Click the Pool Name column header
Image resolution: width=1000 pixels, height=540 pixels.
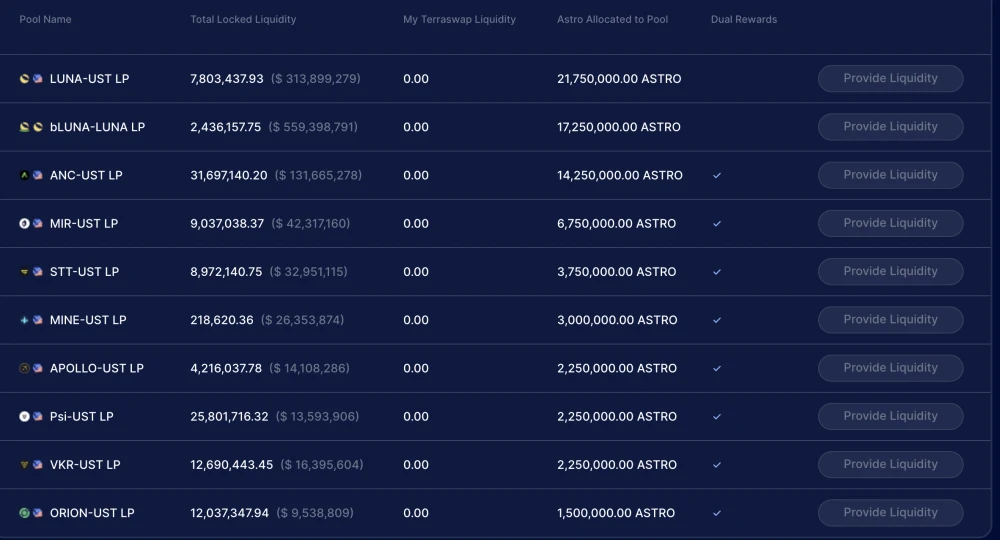point(45,20)
